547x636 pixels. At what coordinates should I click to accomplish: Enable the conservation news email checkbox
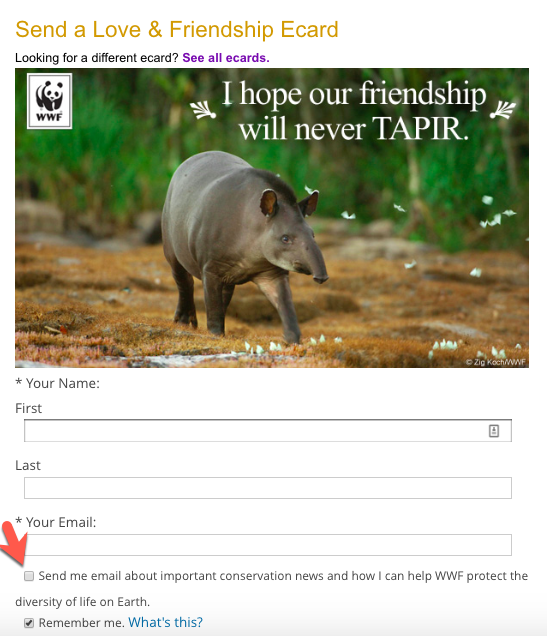[29, 576]
